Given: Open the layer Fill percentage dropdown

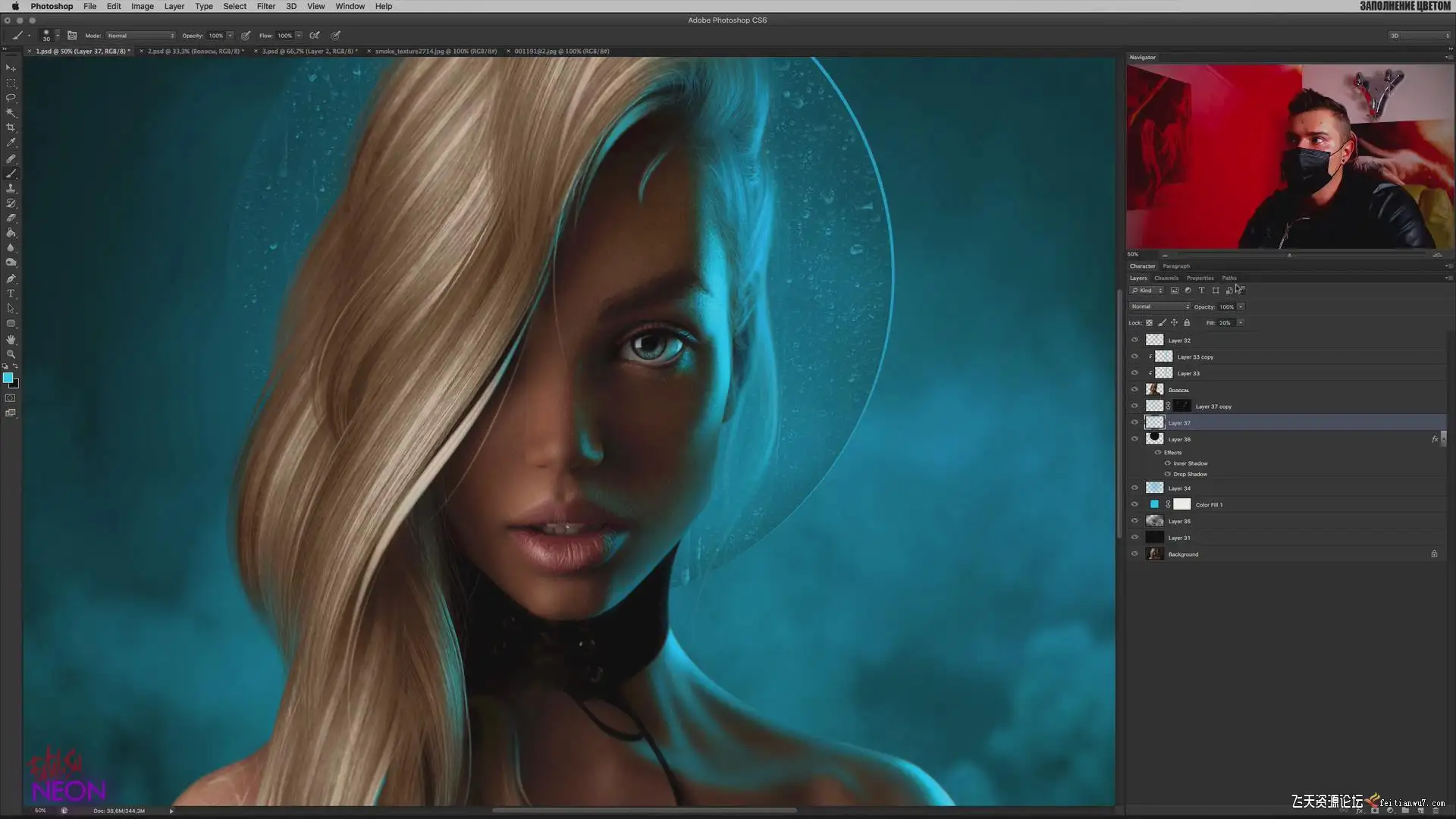Looking at the screenshot, I should tap(1241, 323).
